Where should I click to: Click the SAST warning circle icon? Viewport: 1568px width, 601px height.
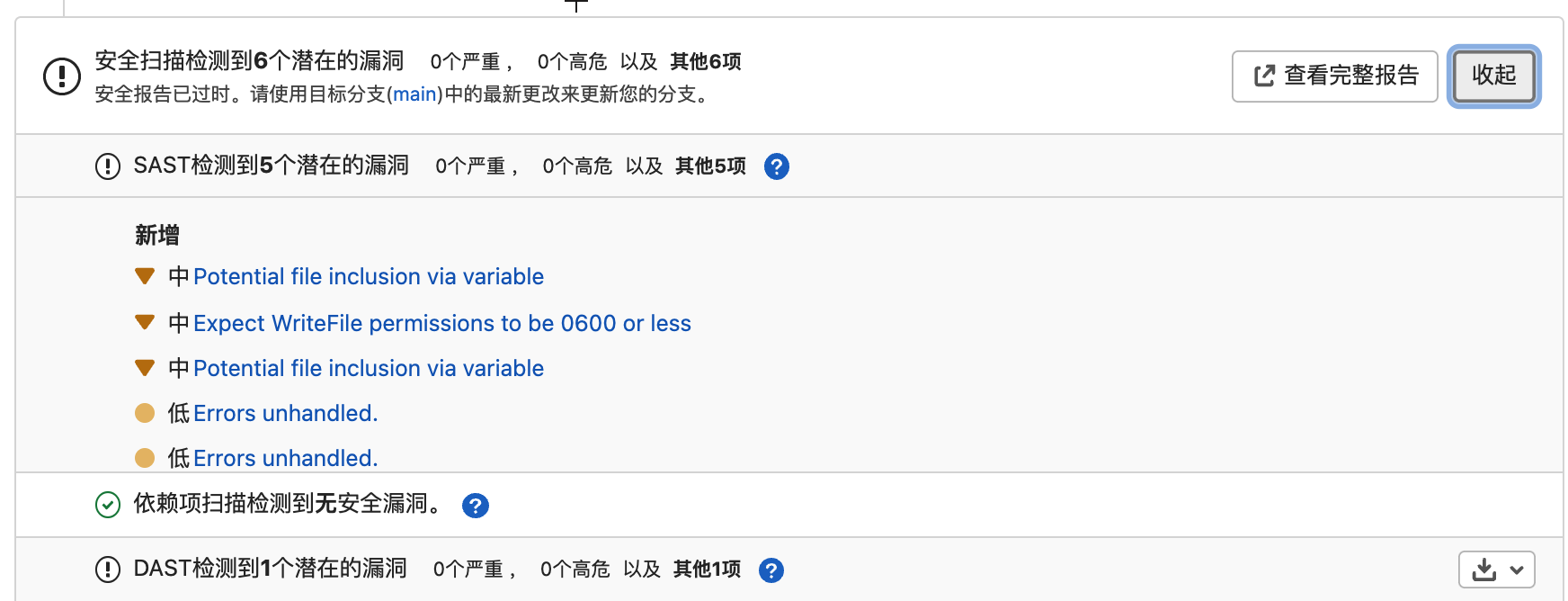pos(108,166)
